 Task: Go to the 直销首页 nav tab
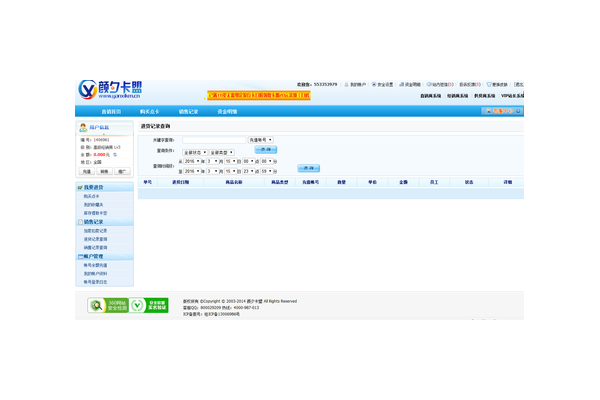coord(111,112)
